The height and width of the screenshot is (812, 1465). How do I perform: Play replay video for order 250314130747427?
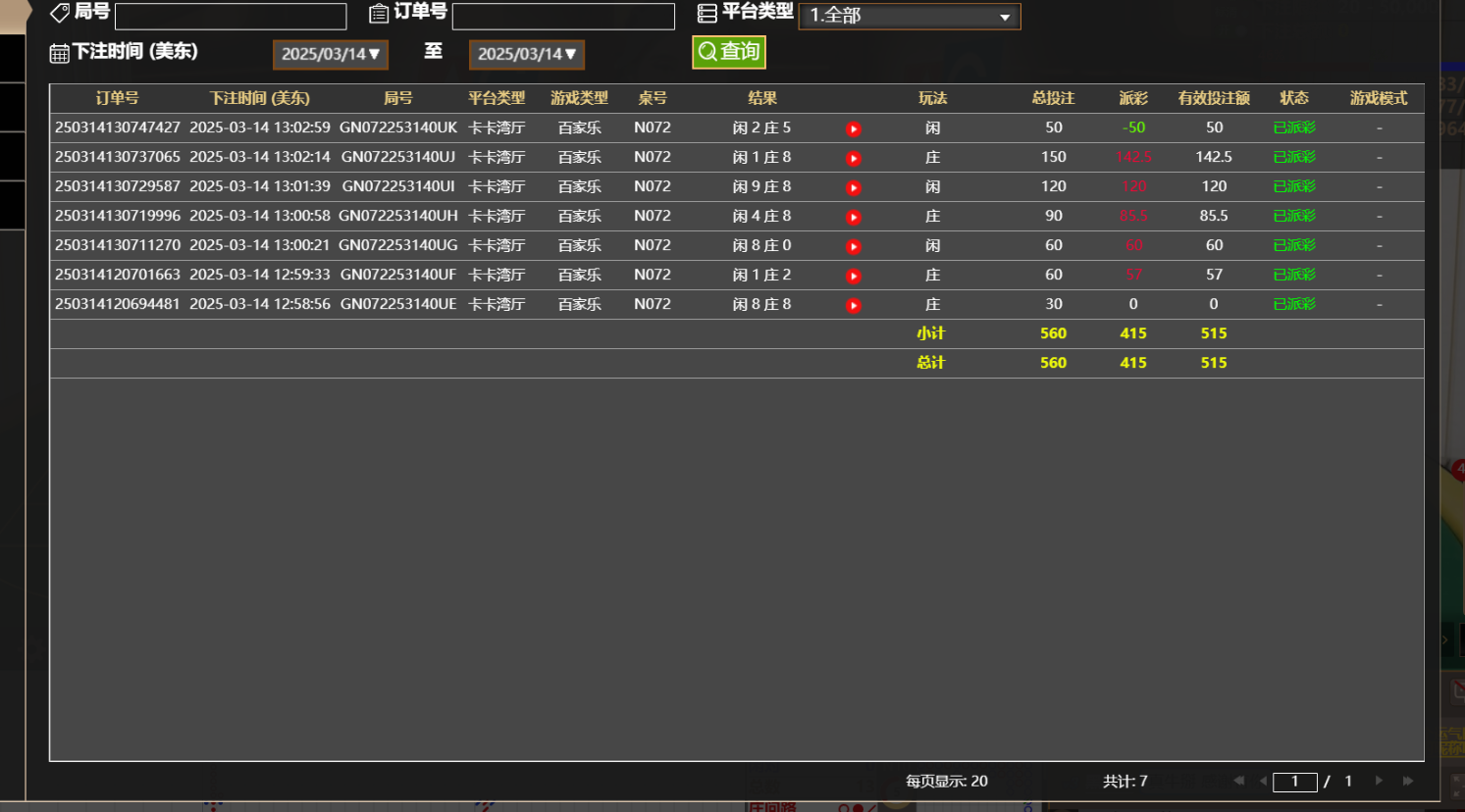pyautogui.click(x=854, y=128)
